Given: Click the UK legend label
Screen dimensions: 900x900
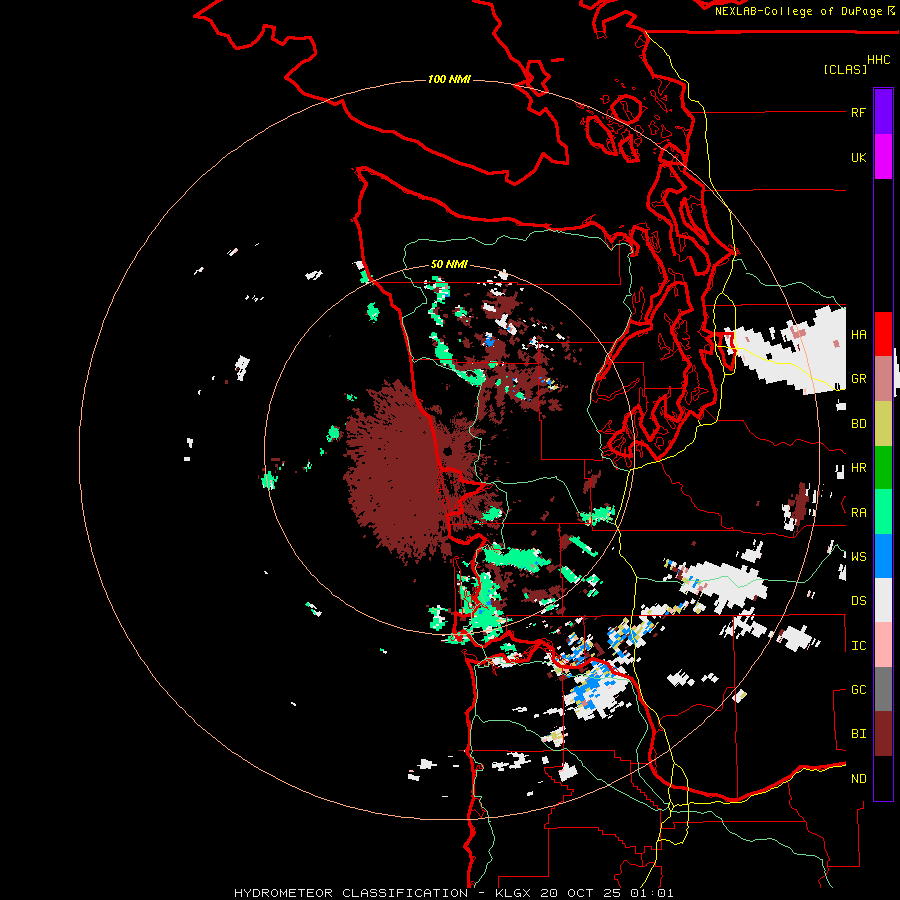Looking at the screenshot, I should (x=858, y=157).
